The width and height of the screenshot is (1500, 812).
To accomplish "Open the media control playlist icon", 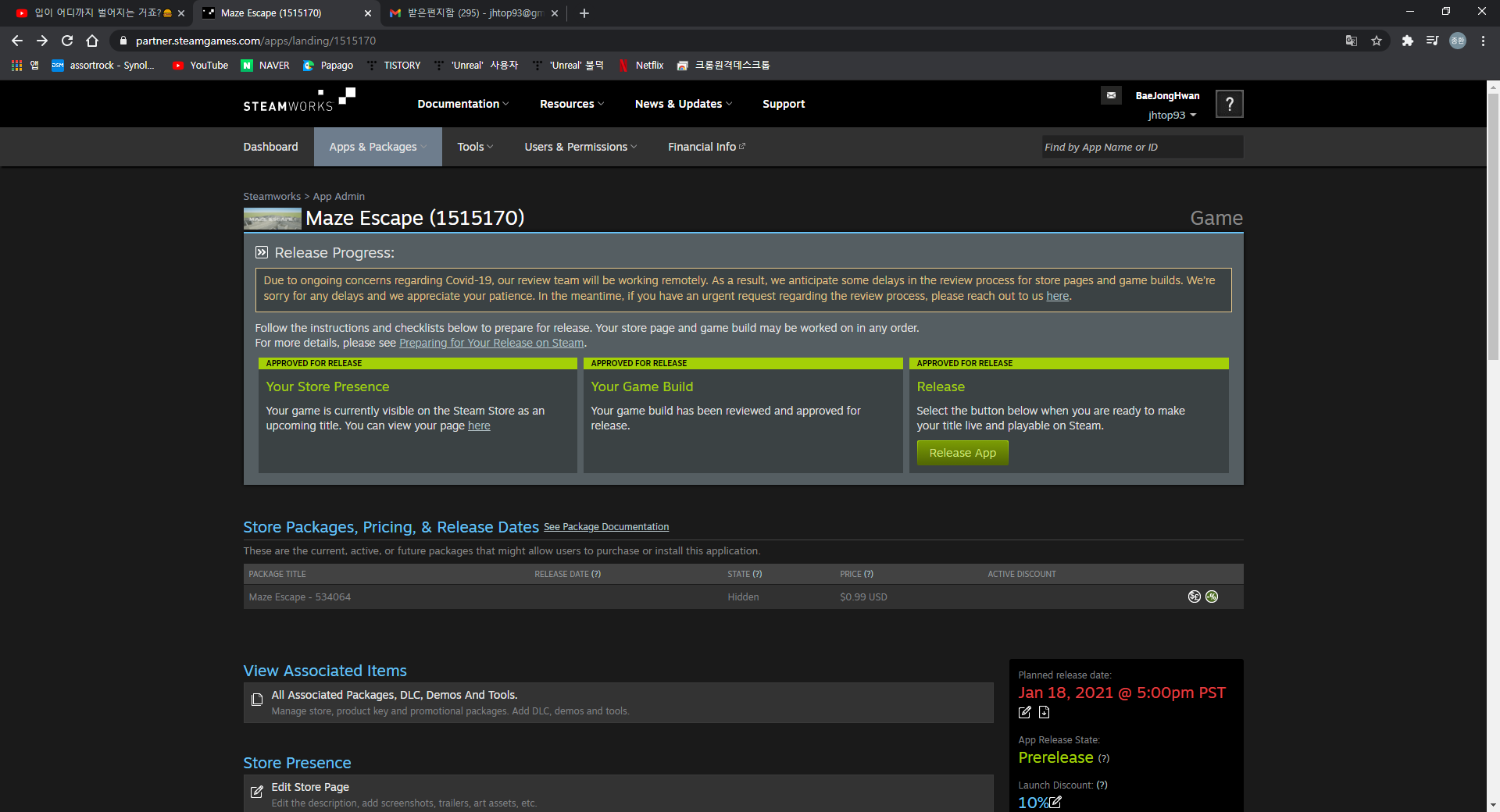I will pyautogui.click(x=1432, y=41).
